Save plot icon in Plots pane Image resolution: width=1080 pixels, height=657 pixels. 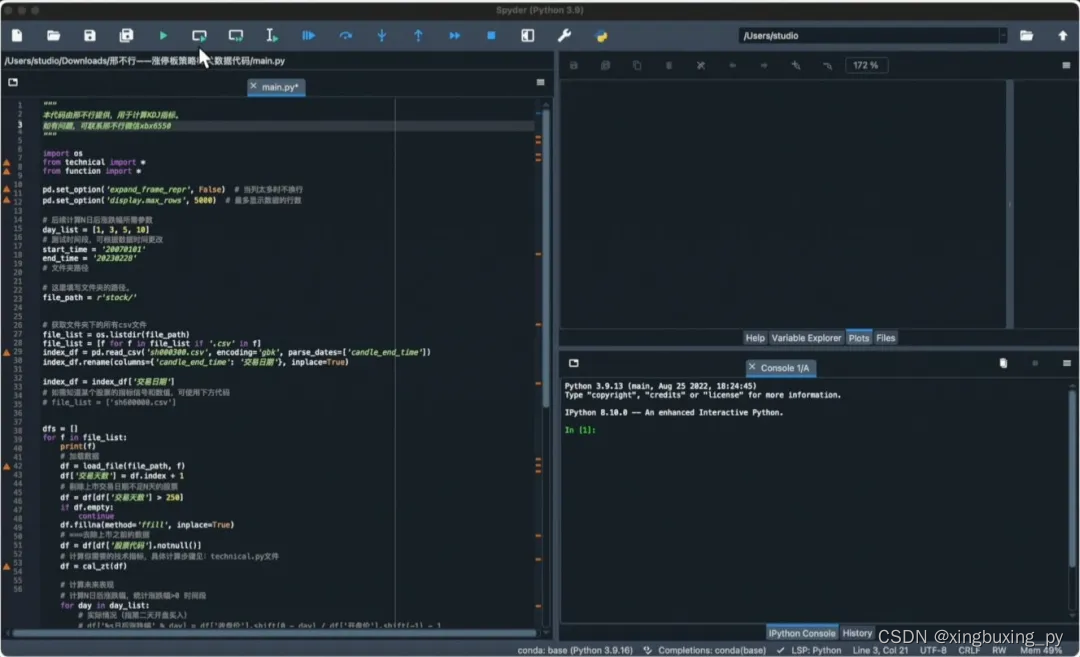coord(573,65)
